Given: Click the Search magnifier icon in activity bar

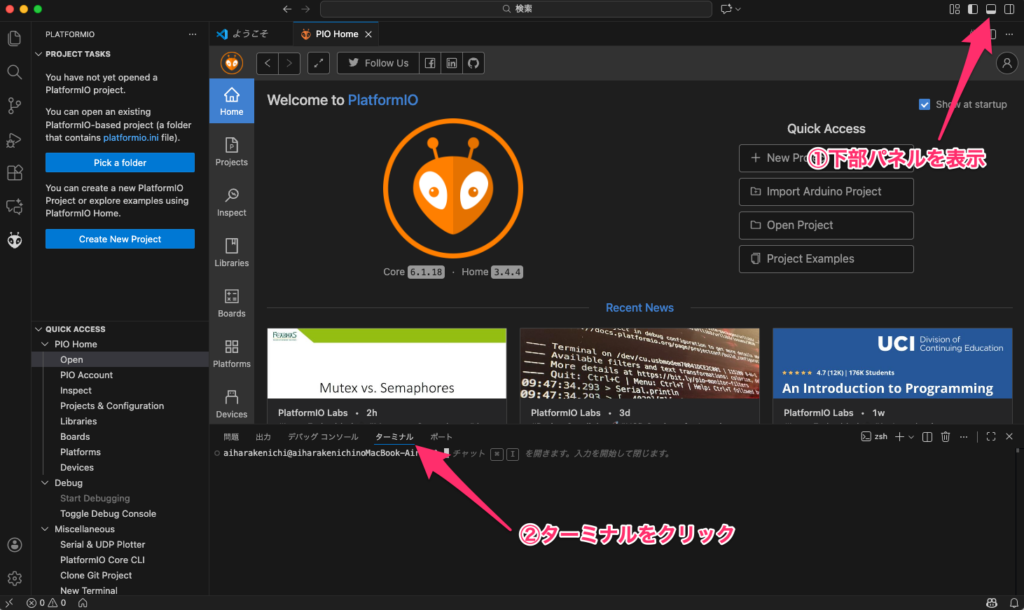Looking at the screenshot, I should click(14, 72).
